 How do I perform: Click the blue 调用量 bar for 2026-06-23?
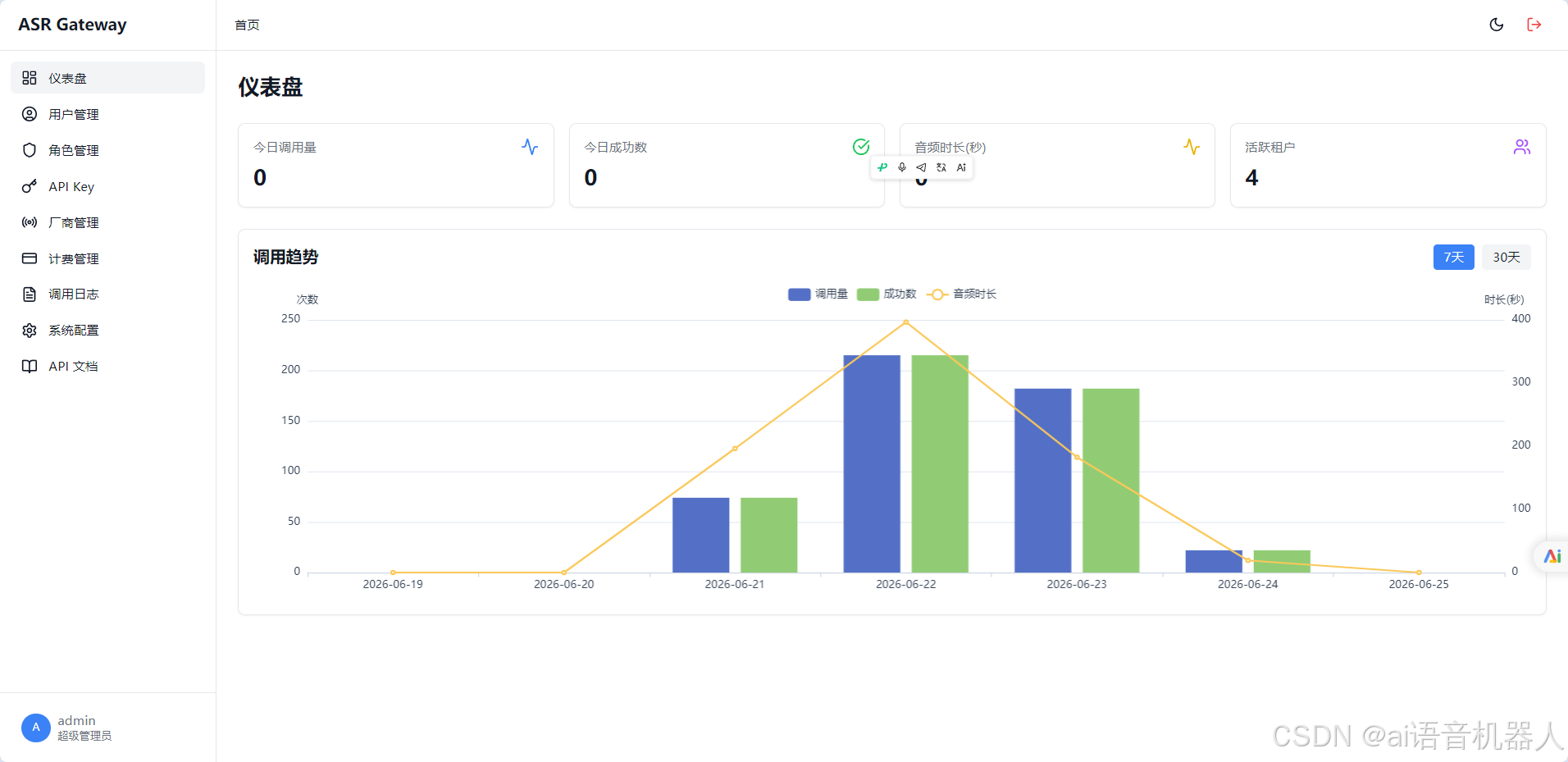click(x=1043, y=481)
